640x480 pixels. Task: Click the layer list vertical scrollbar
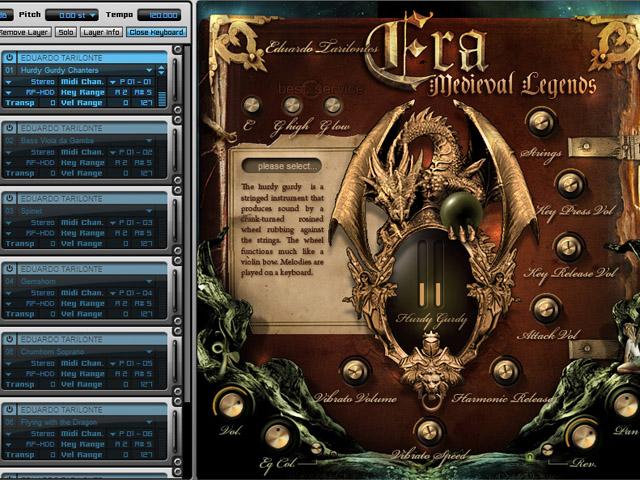pyautogui.click(x=187, y=224)
